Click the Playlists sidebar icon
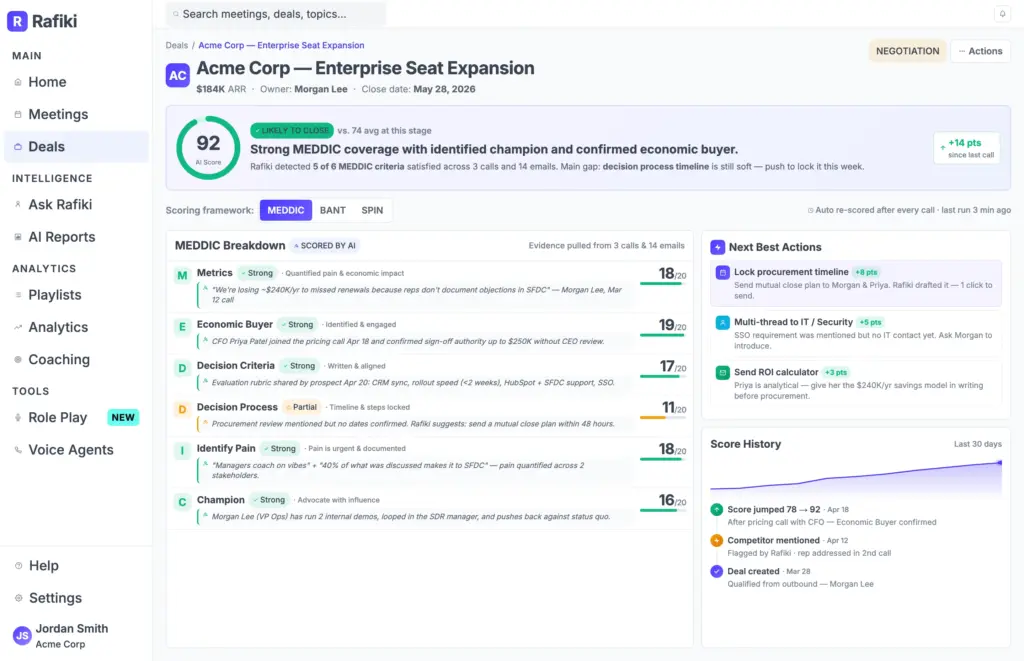The height and width of the screenshot is (661, 1024). pyautogui.click(x=18, y=295)
